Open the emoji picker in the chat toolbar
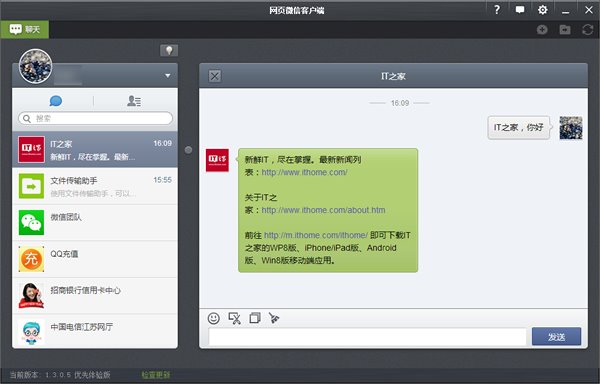 click(214, 318)
